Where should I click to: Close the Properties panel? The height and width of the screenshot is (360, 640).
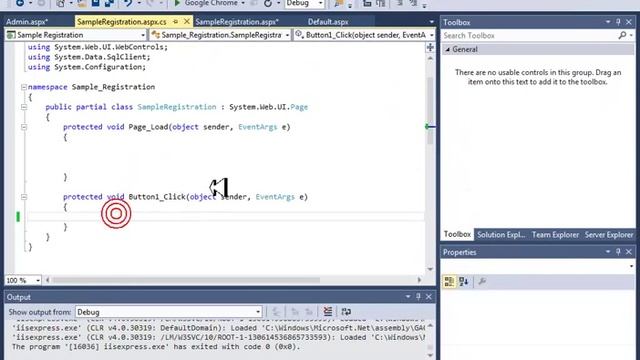coord(629,252)
